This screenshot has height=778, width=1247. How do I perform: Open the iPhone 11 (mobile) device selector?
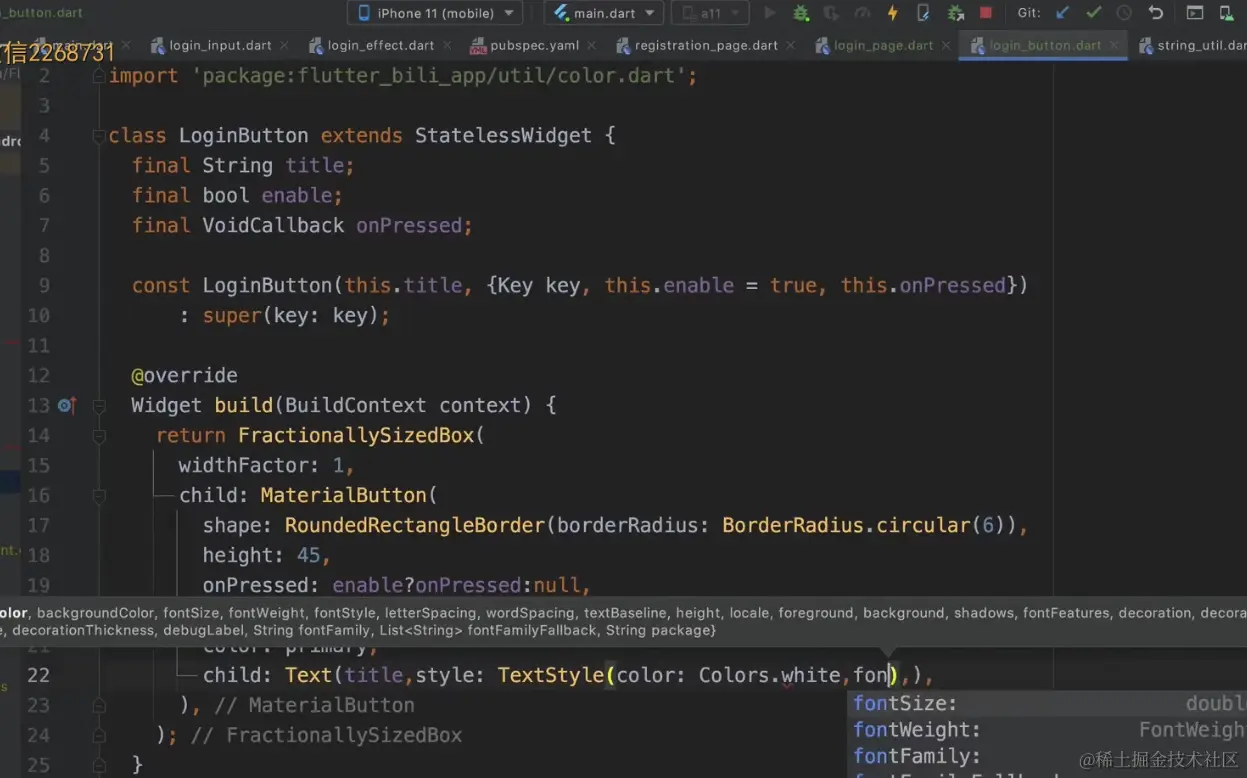[x=435, y=13]
